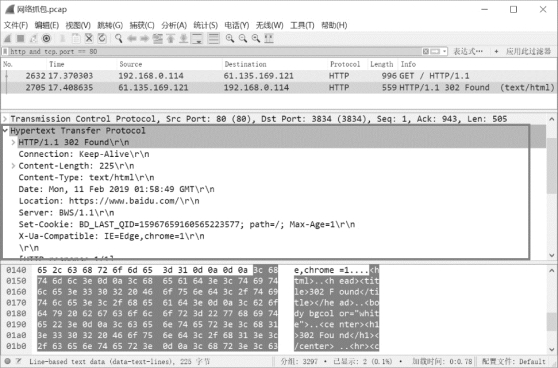Open the 帮助(H) menu

(x=334, y=25)
